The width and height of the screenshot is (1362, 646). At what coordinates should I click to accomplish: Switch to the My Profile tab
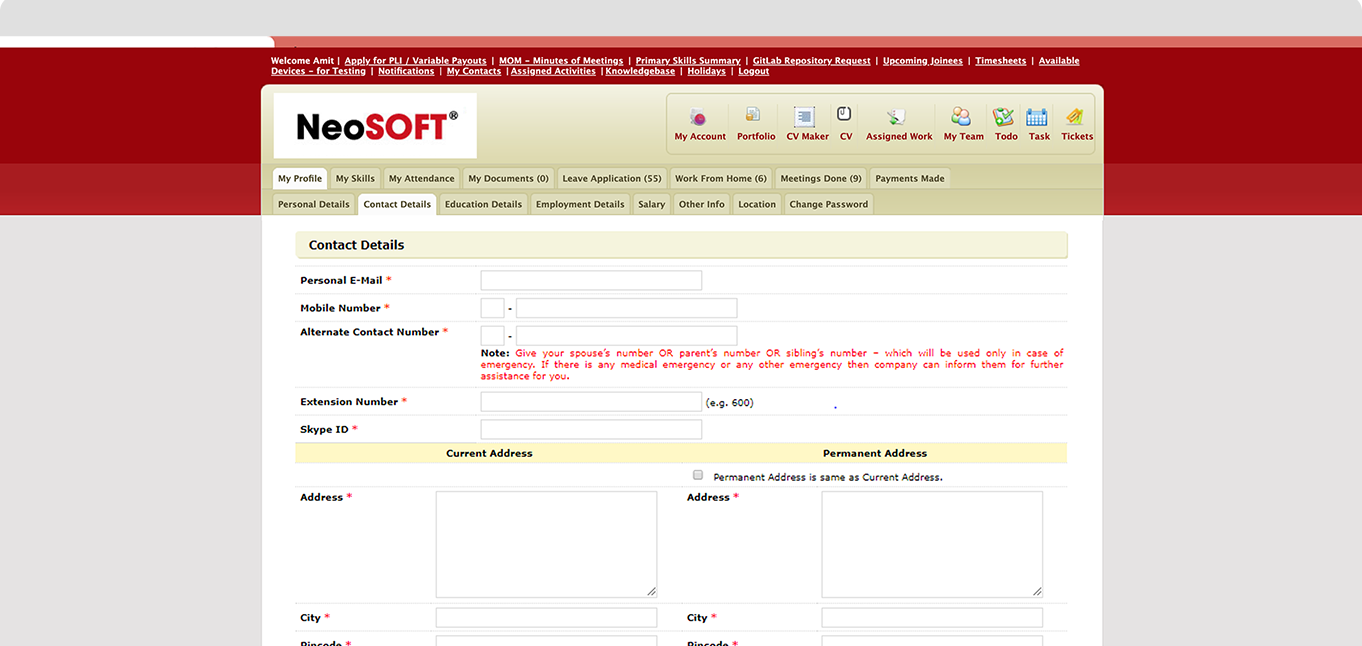(300, 179)
